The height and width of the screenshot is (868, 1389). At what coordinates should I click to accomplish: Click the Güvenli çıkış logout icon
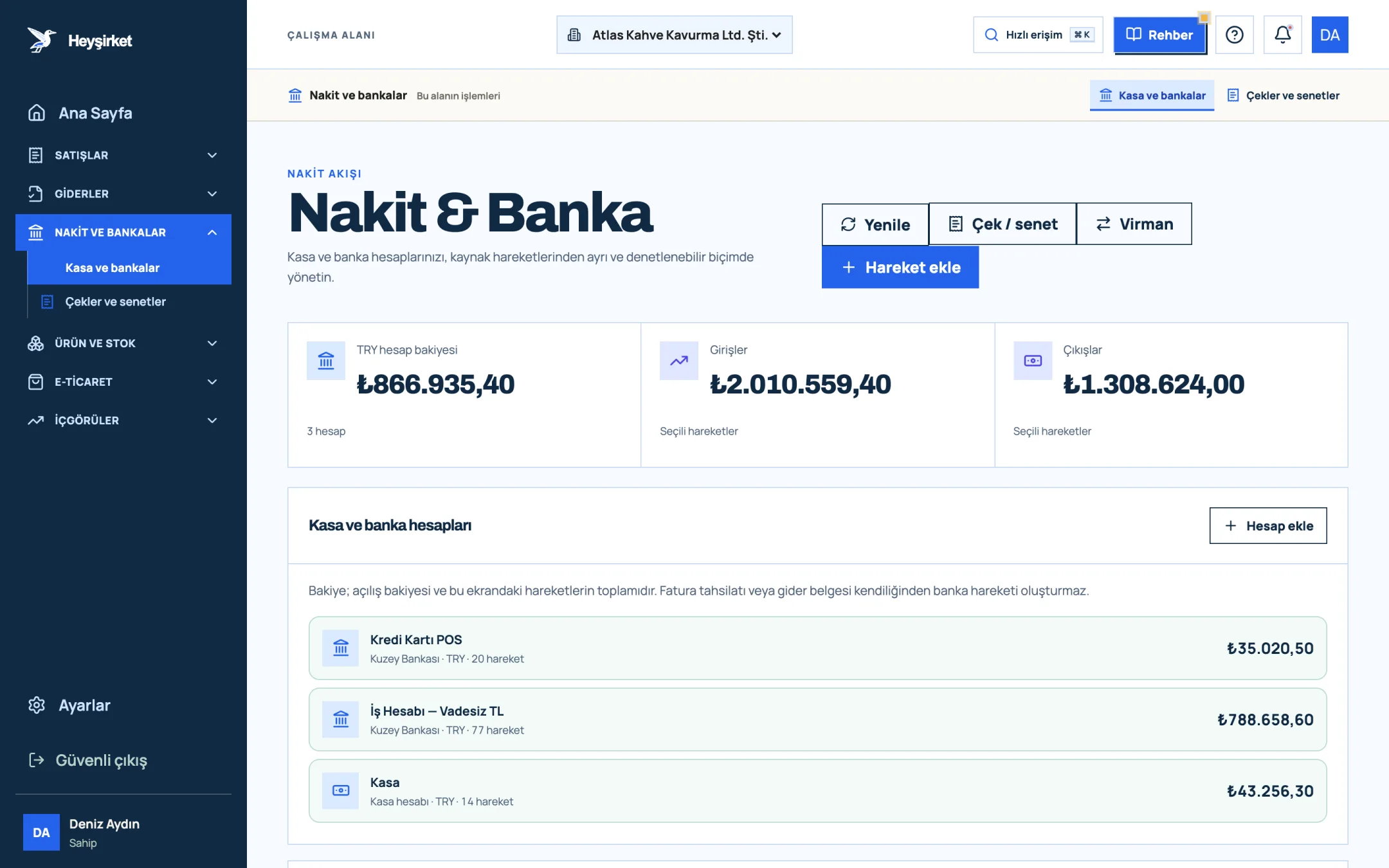click(x=37, y=760)
